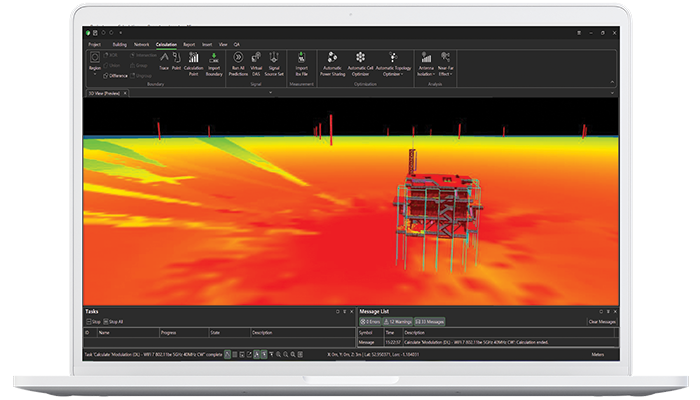
Task: Switch to the Insert ribbon tab
Action: tap(207, 45)
